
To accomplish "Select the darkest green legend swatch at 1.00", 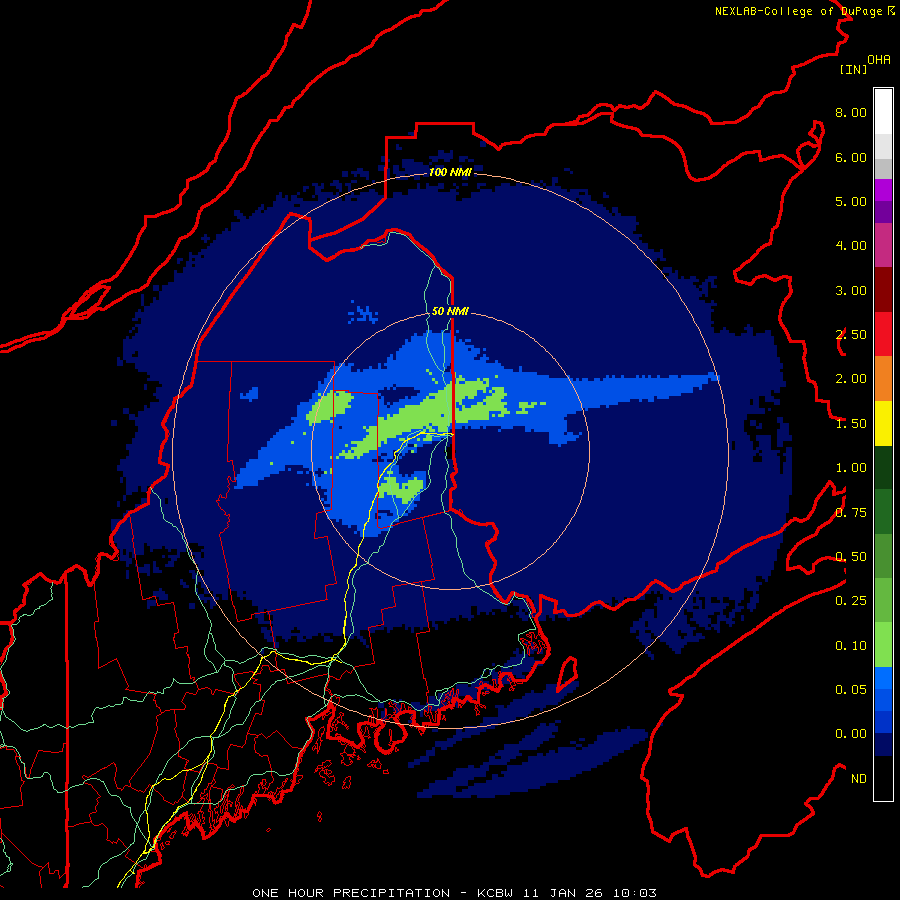I will (883, 467).
